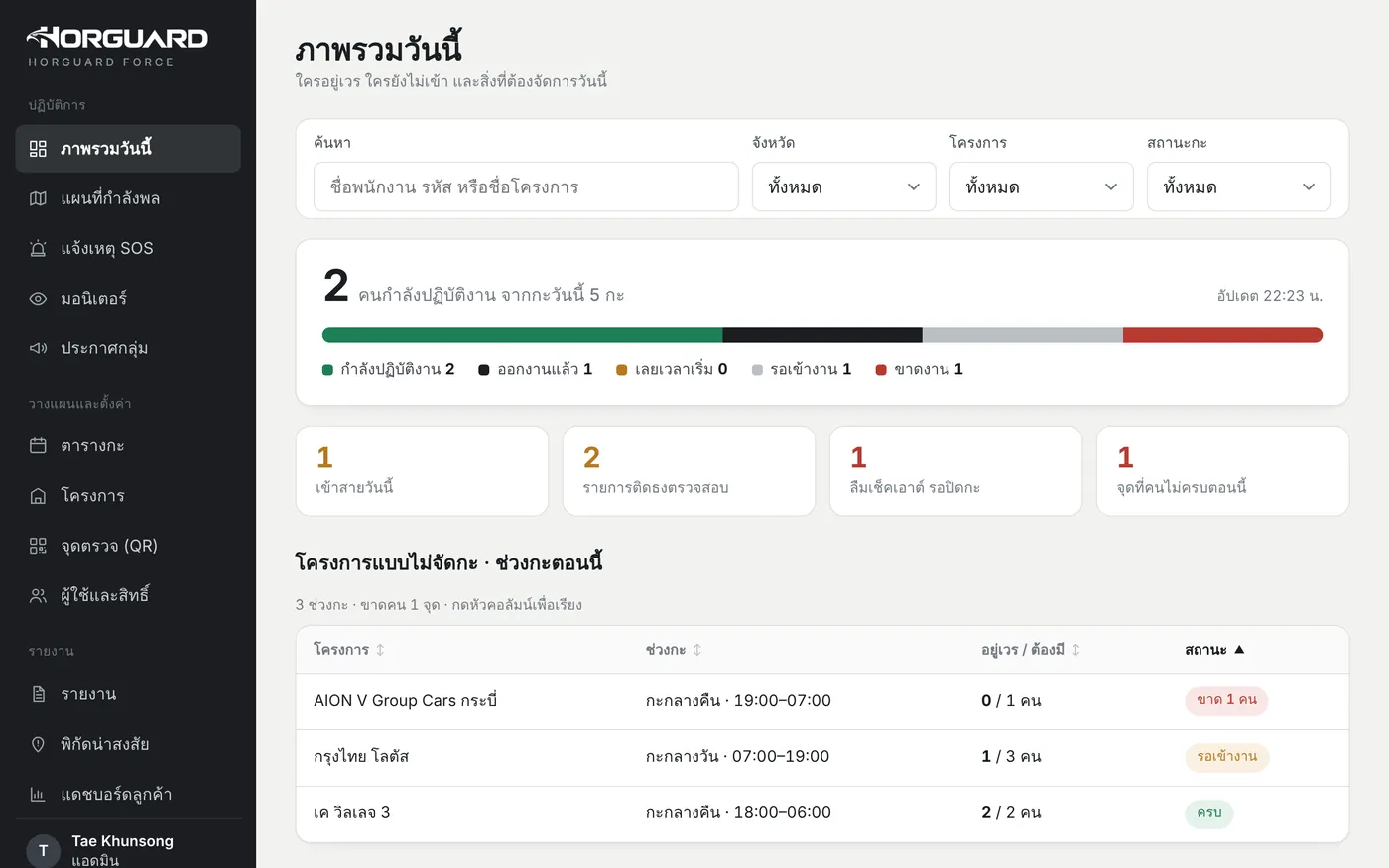Click the QR icon beside จุดตรวจ (QR)
Image resolution: width=1389 pixels, height=868 pixels.
point(38,546)
